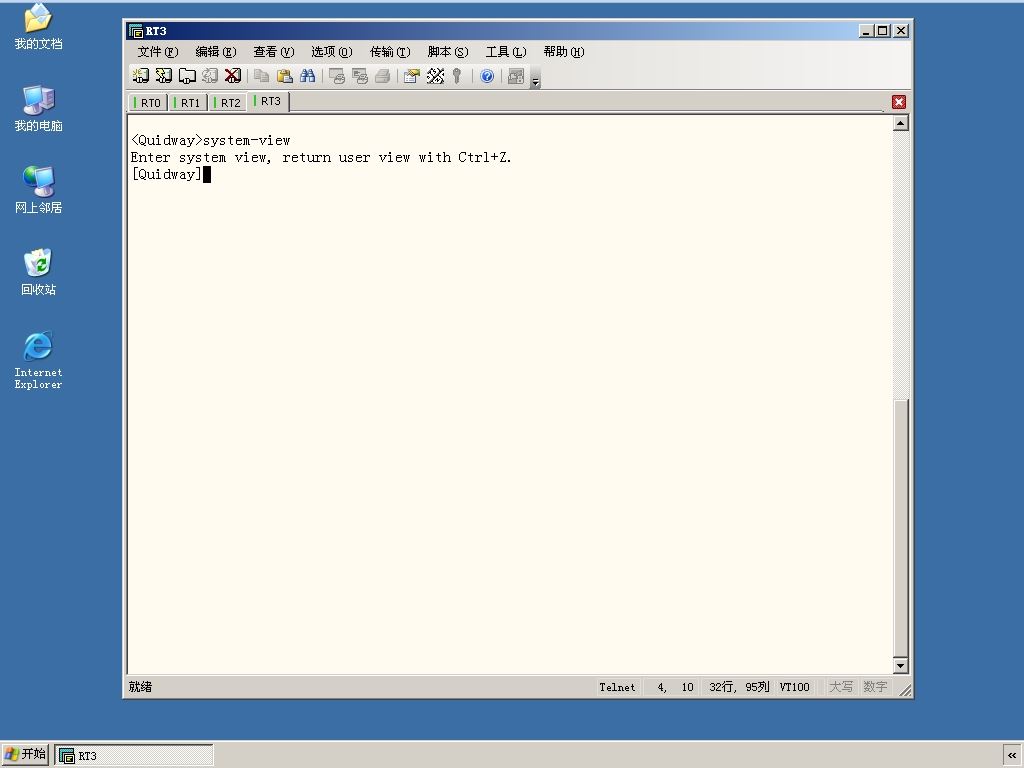This screenshot has height=768, width=1024.
Task: Close current tab with red X button
Action: coord(899,102)
